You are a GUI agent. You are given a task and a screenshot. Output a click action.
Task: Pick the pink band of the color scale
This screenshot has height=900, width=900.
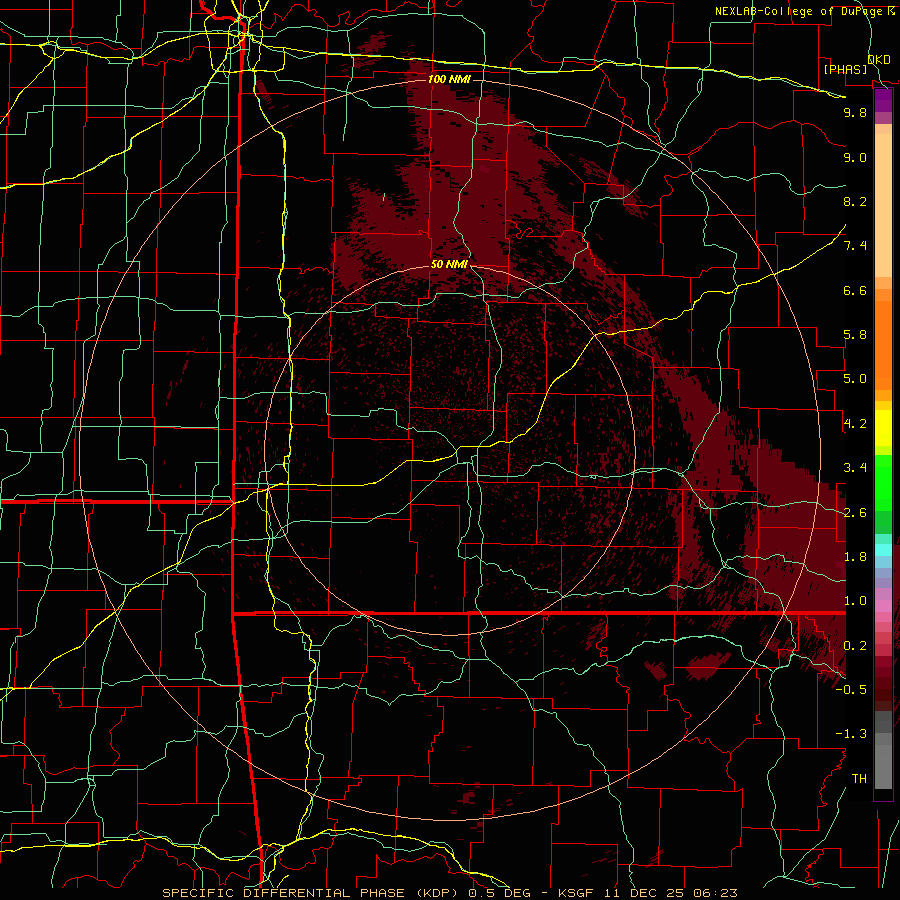(x=883, y=606)
